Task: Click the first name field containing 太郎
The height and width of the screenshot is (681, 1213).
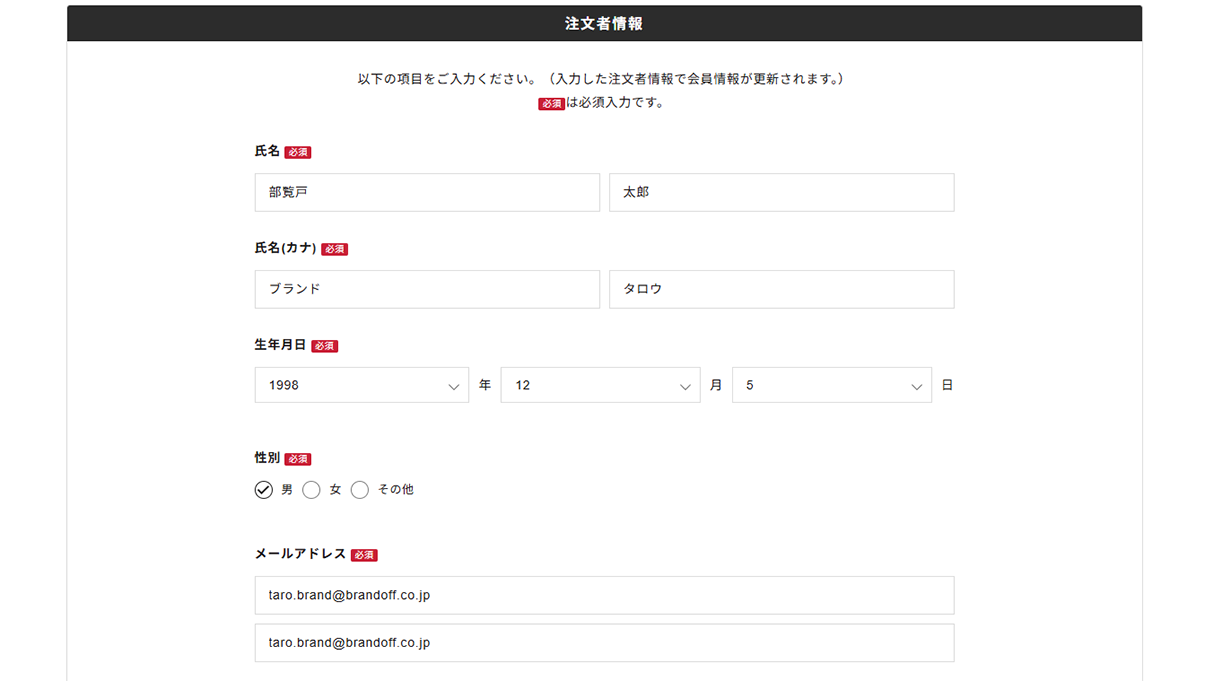Action: 781,192
